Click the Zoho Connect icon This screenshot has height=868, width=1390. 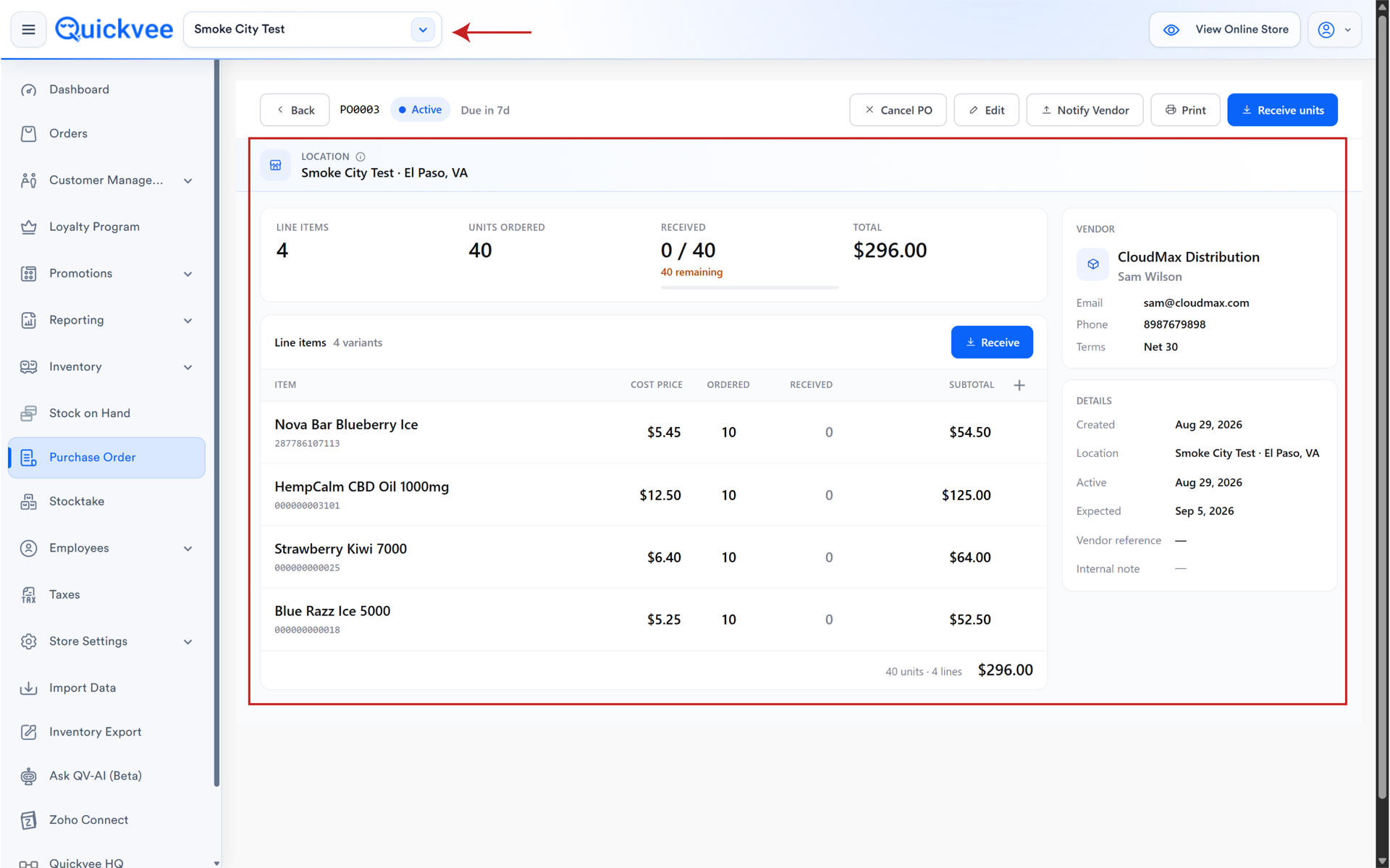tap(28, 820)
